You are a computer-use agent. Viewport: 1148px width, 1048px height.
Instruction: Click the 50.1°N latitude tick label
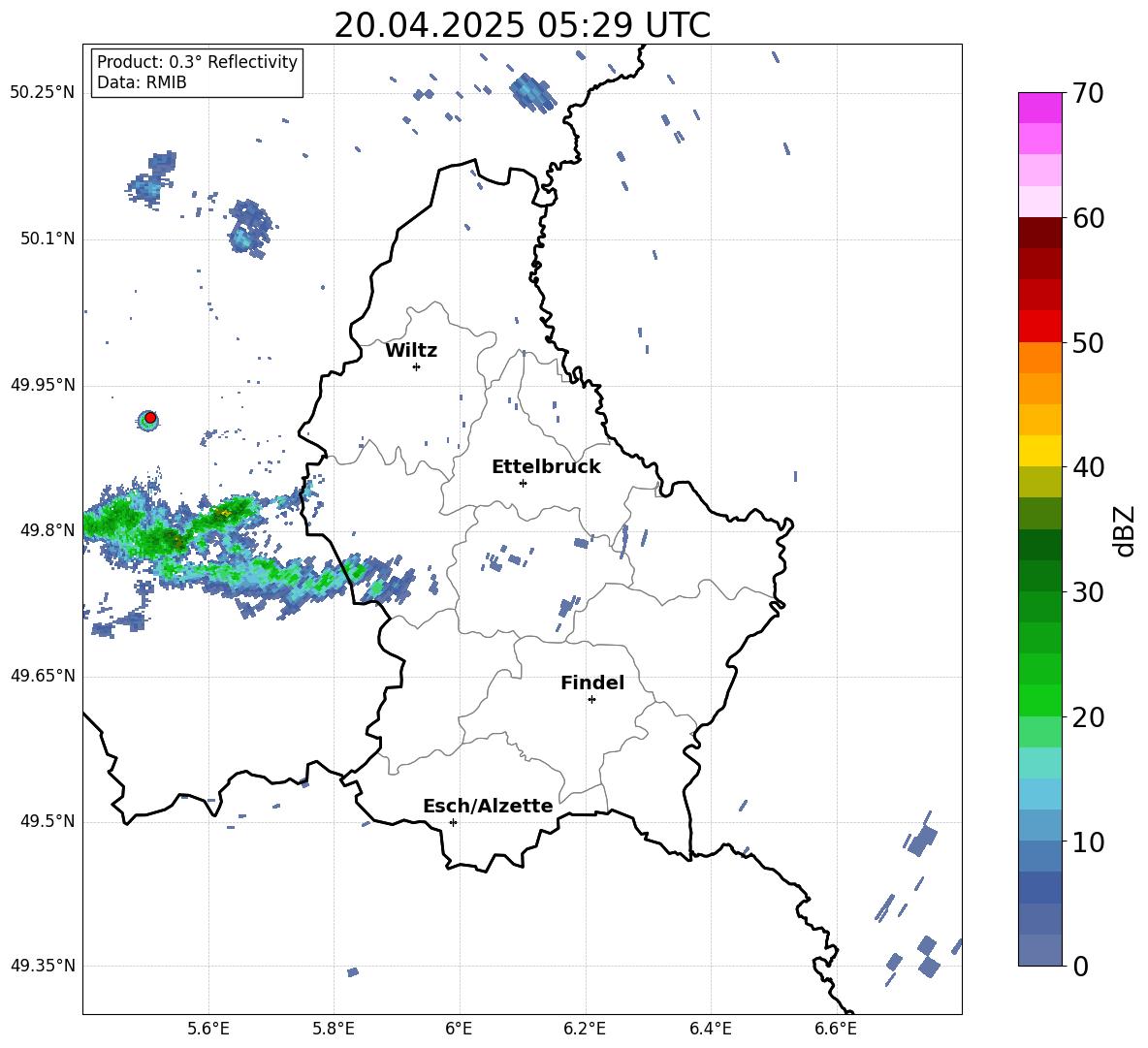click(48, 239)
